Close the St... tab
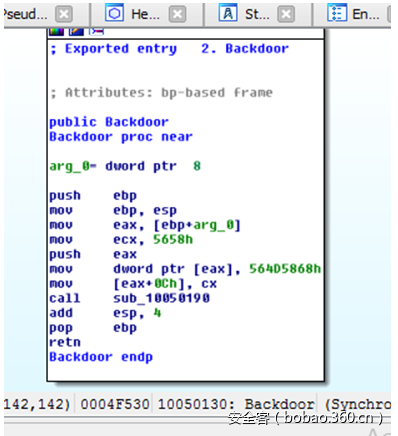The height and width of the screenshot is (436, 398). (x=286, y=14)
